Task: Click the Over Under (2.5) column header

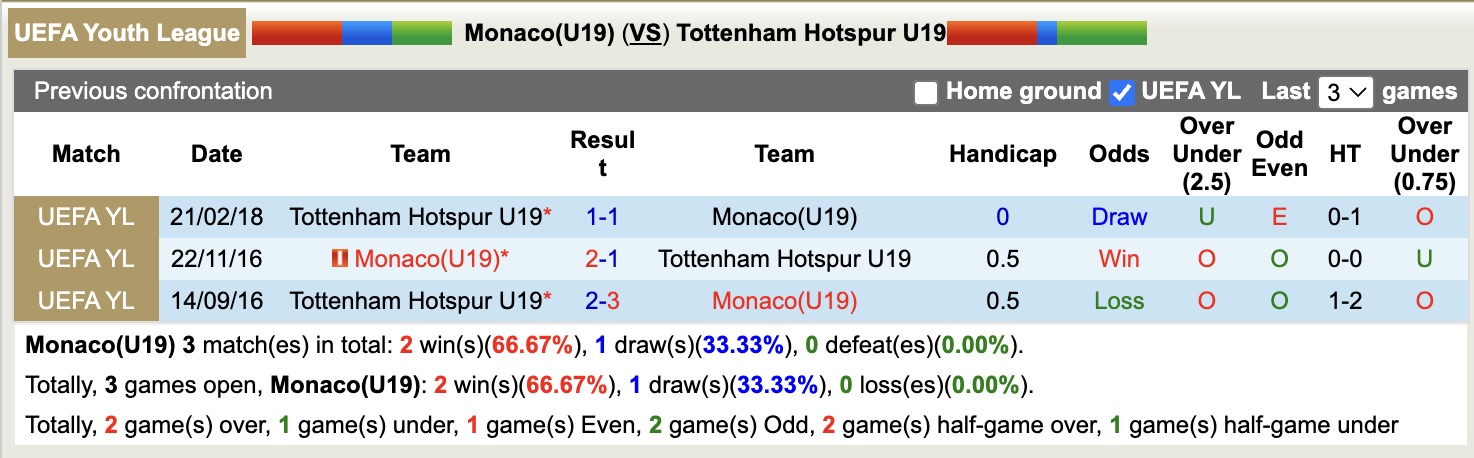Action: click(x=1207, y=154)
